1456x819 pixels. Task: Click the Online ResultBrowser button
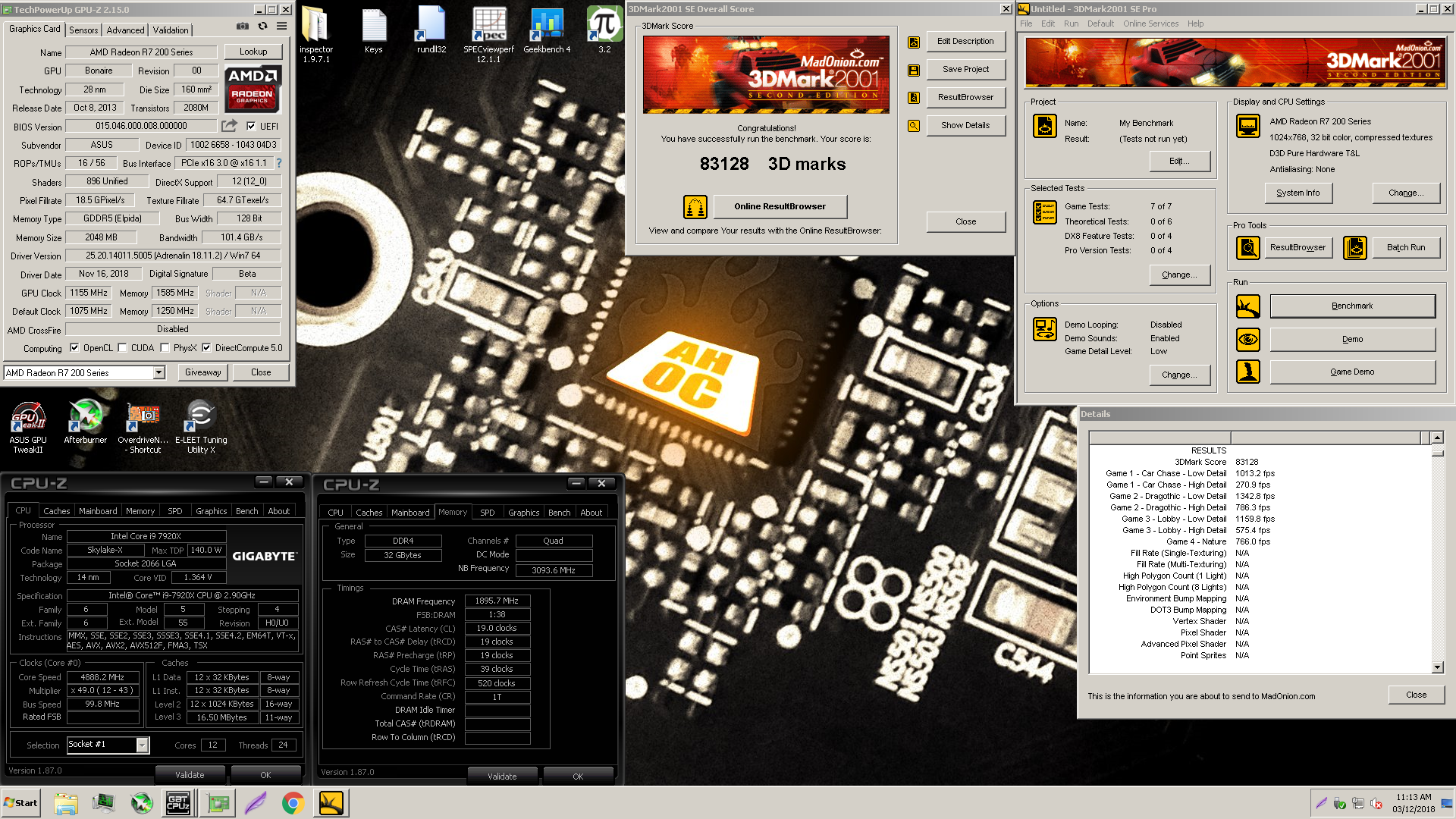(780, 206)
